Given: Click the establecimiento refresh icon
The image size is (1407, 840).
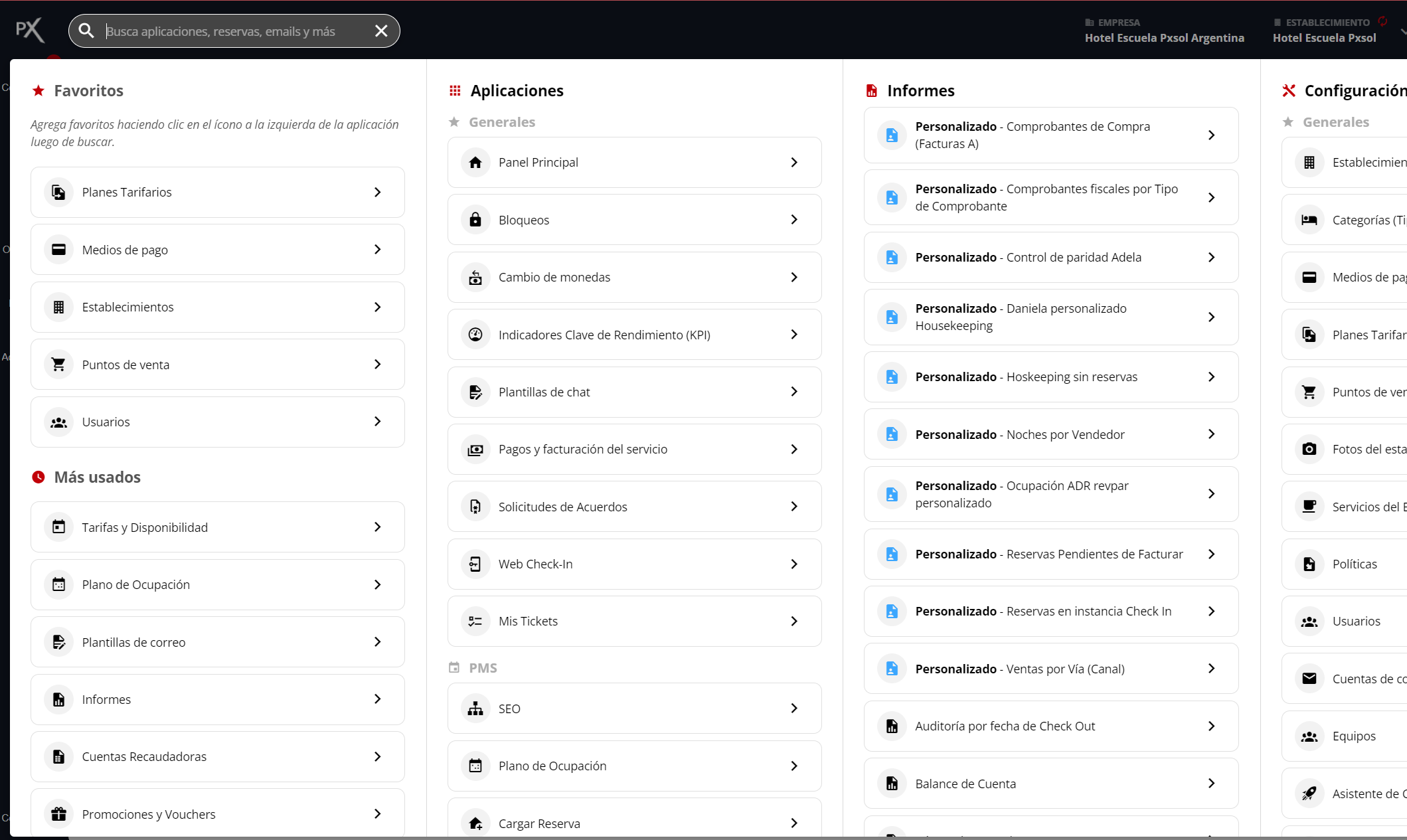Looking at the screenshot, I should point(1382,21).
